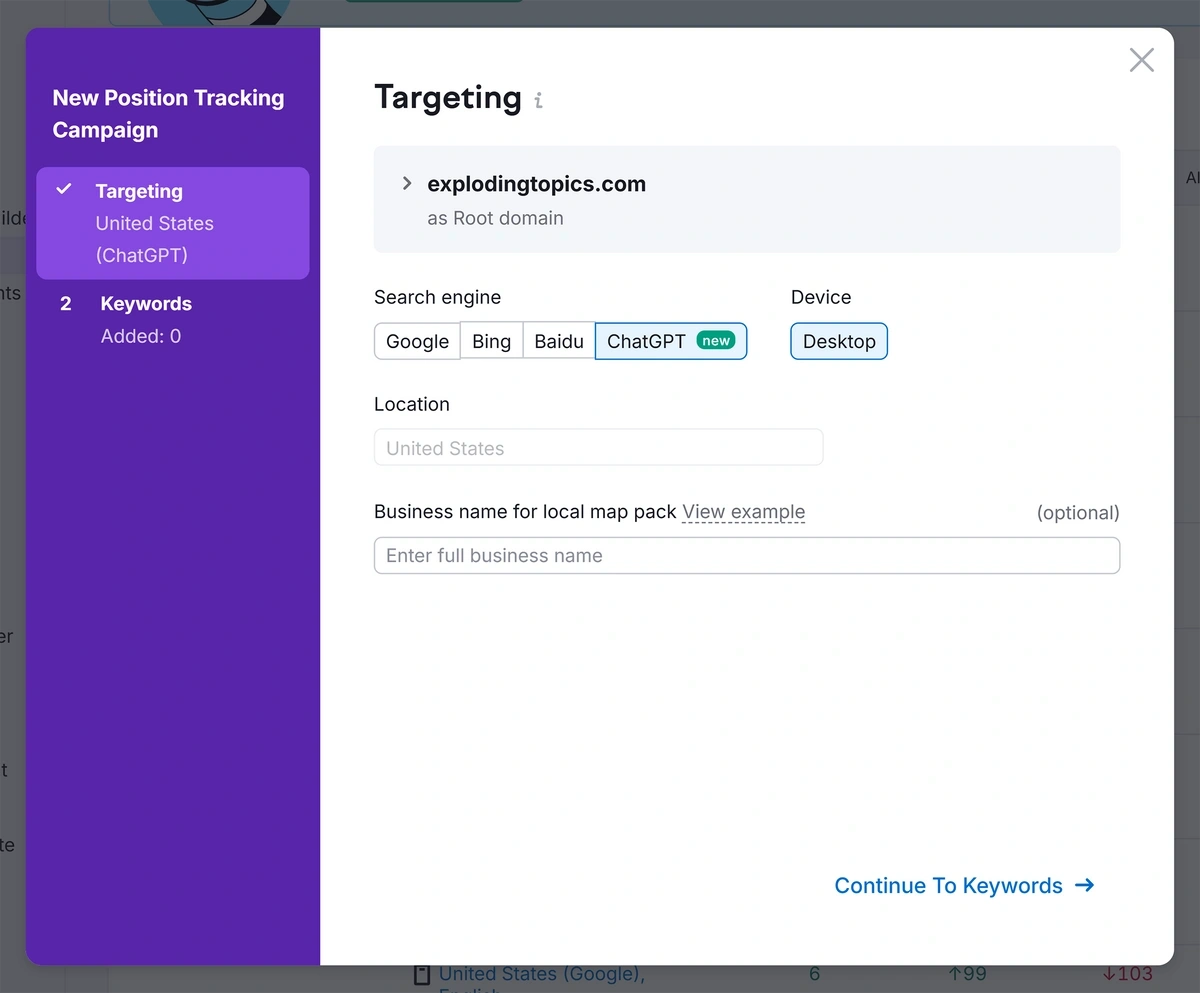This screenshot has height=993, width=1200.
Task: Click 'as Root domain' text
Action: tap(495, 218)
